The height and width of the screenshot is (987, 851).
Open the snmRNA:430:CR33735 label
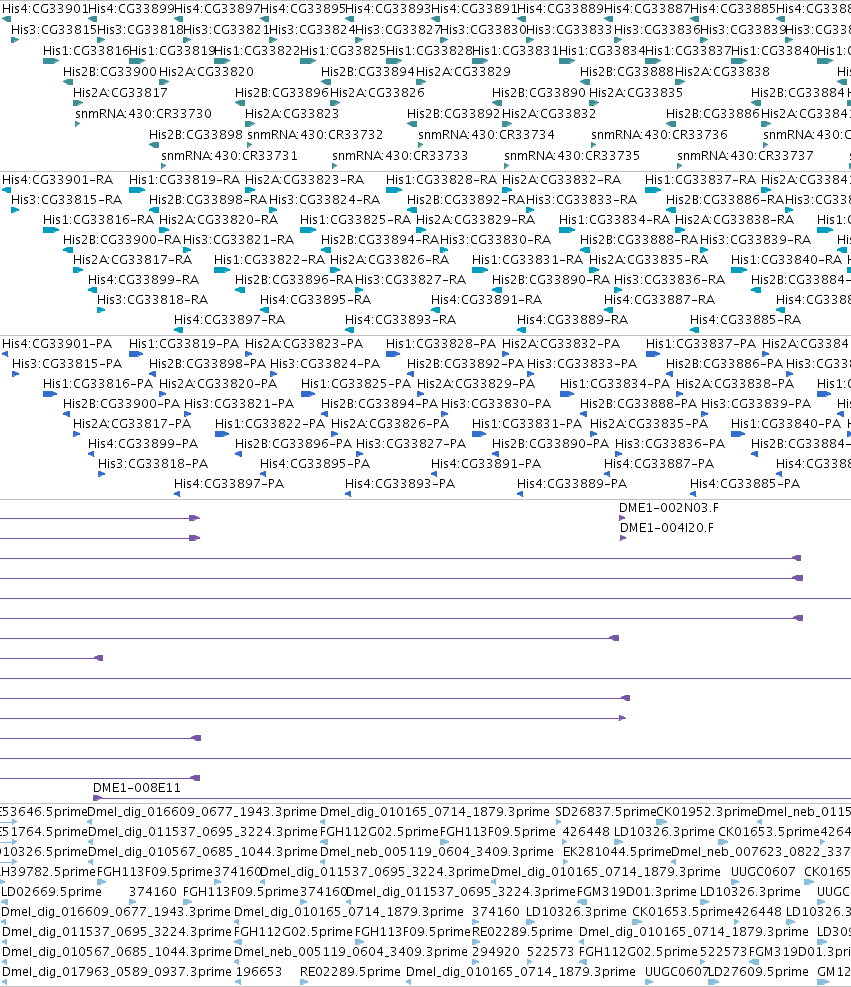point(572,155)
